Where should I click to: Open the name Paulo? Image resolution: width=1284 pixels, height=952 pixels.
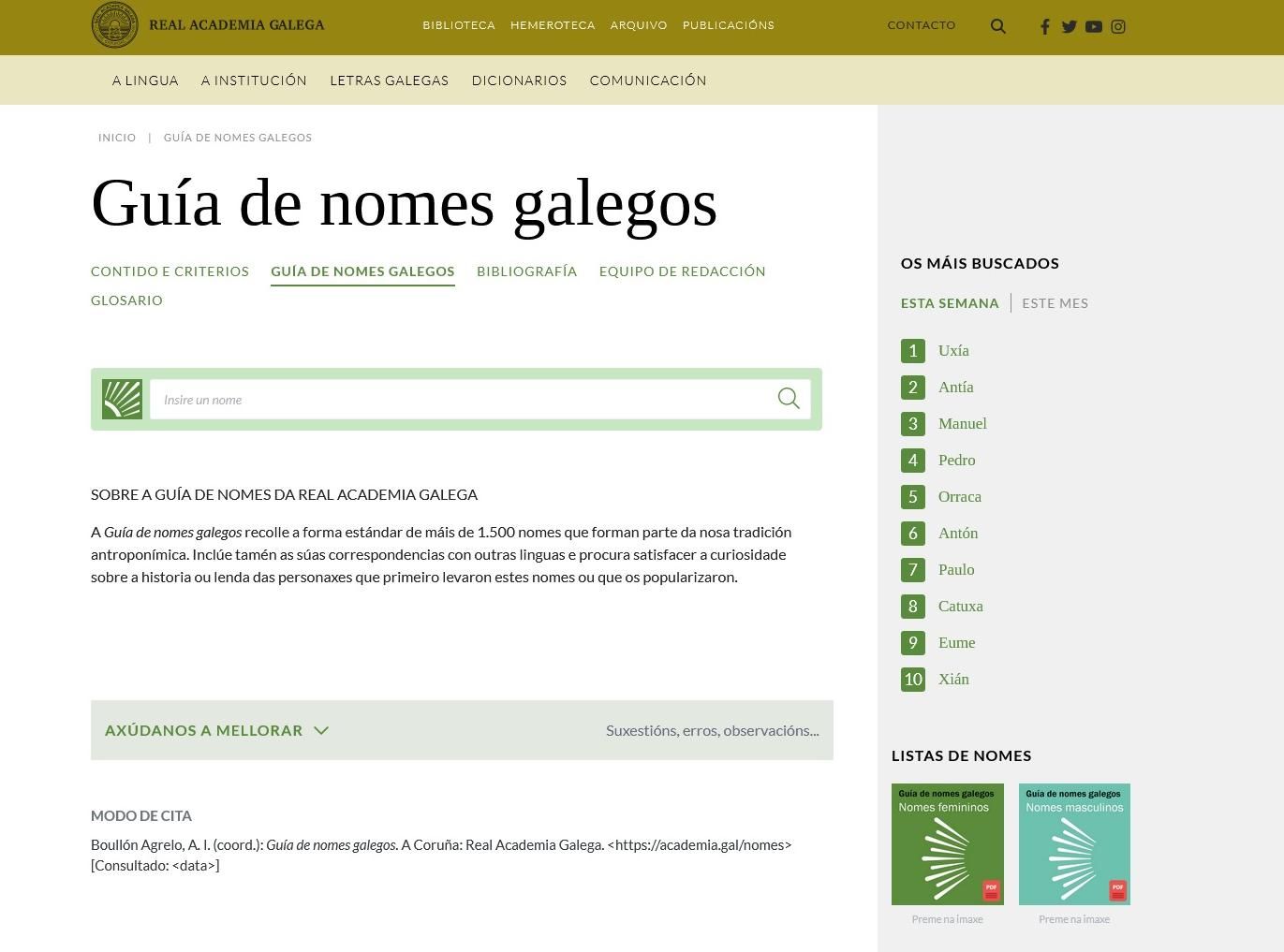click(x=956, y=570)
